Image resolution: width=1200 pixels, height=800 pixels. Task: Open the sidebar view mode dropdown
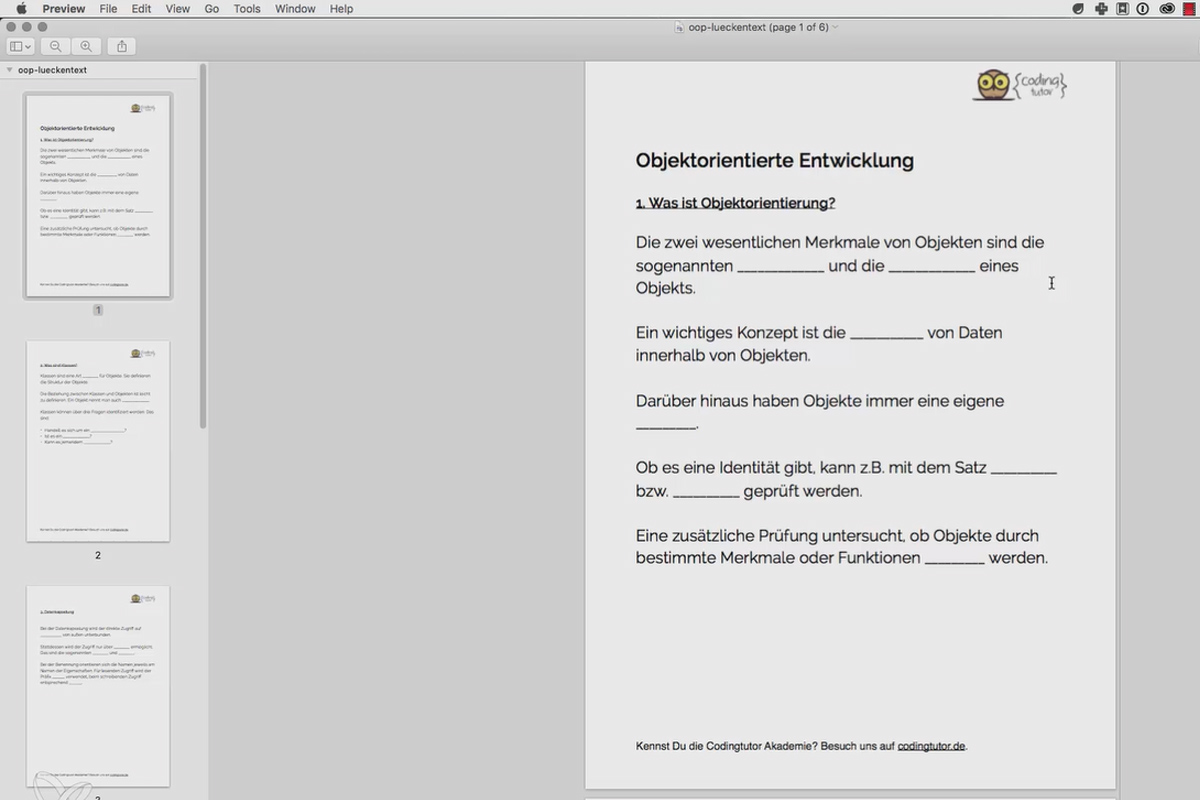point(20,46)
